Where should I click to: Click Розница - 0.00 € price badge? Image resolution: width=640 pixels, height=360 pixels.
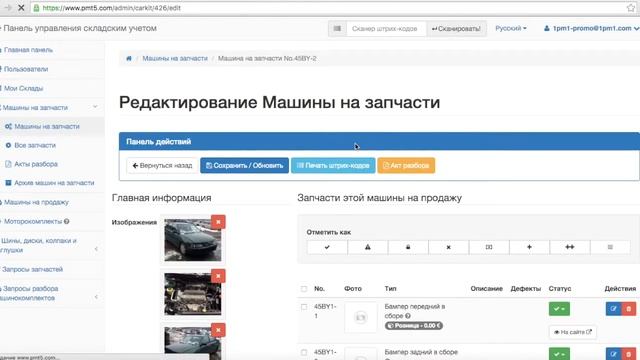point(413,326)
